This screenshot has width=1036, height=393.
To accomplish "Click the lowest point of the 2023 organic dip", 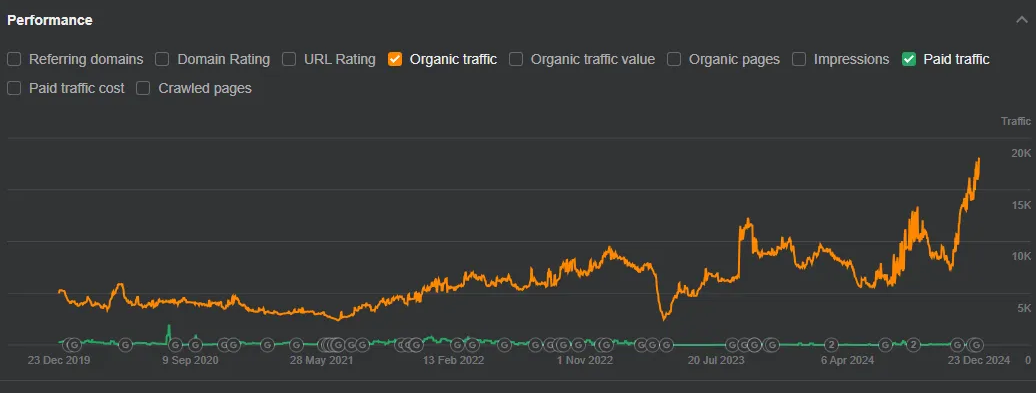I will [x=663, y=319].
